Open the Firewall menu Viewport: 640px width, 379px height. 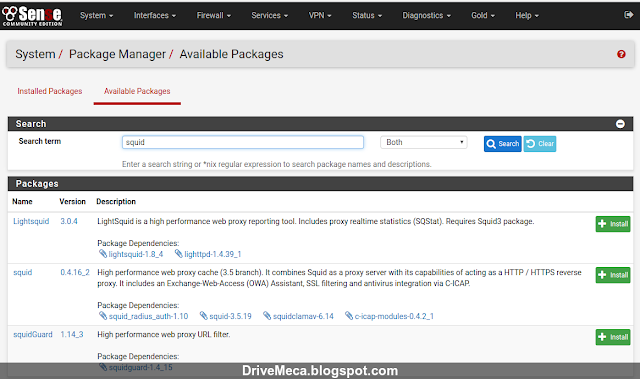click(x=213, y=16)
